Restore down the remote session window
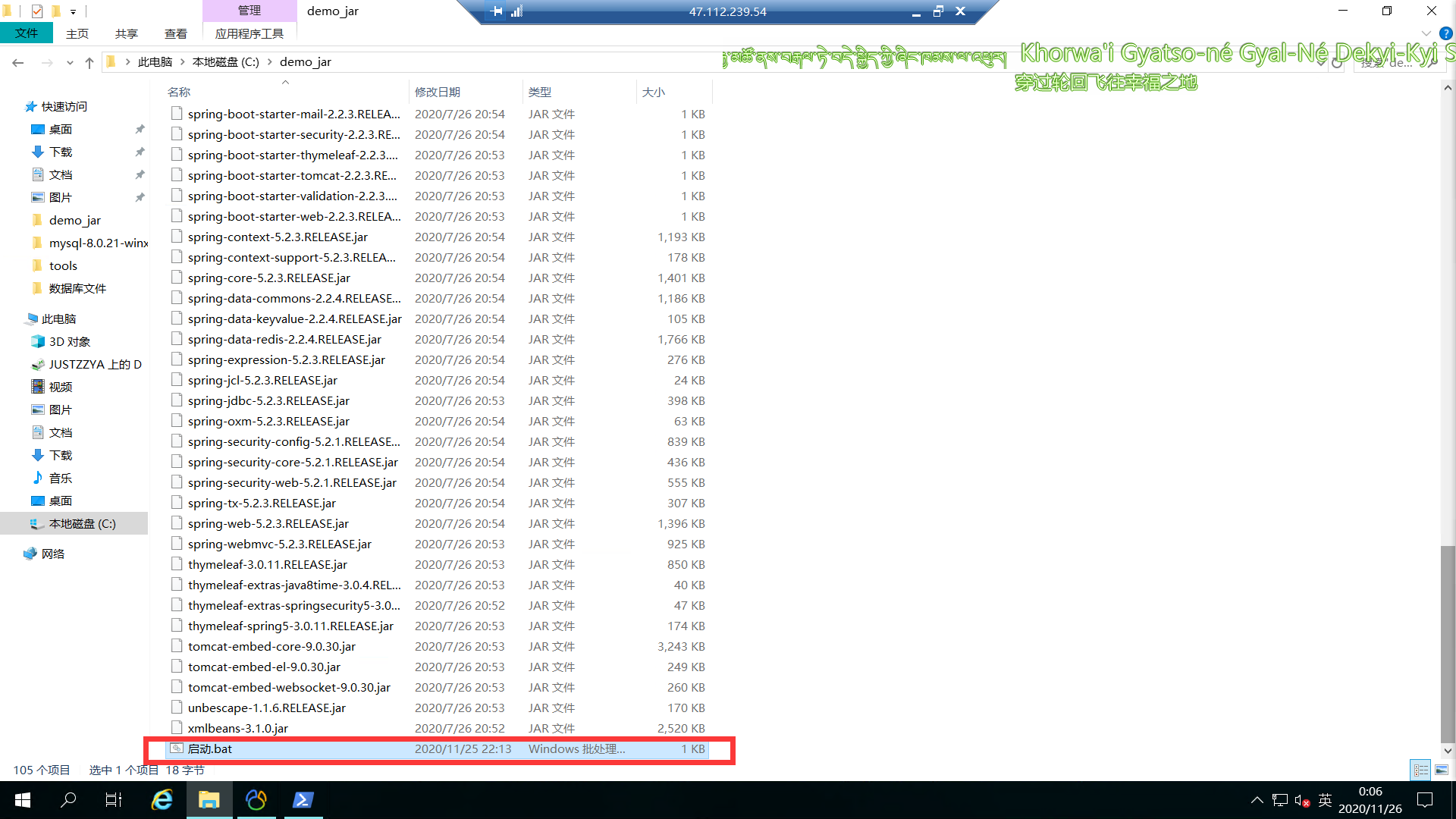 click(x=938, y=11)
